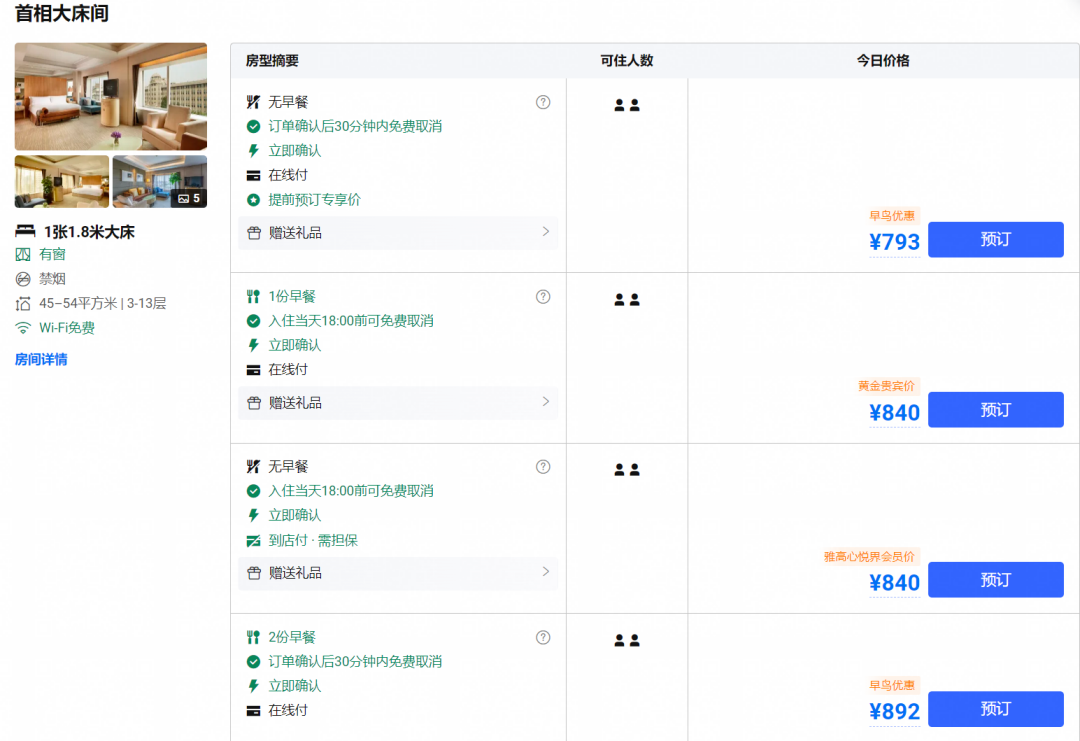Click the 首相大床间 room title
1080x741 pixels.
[62, 13]
